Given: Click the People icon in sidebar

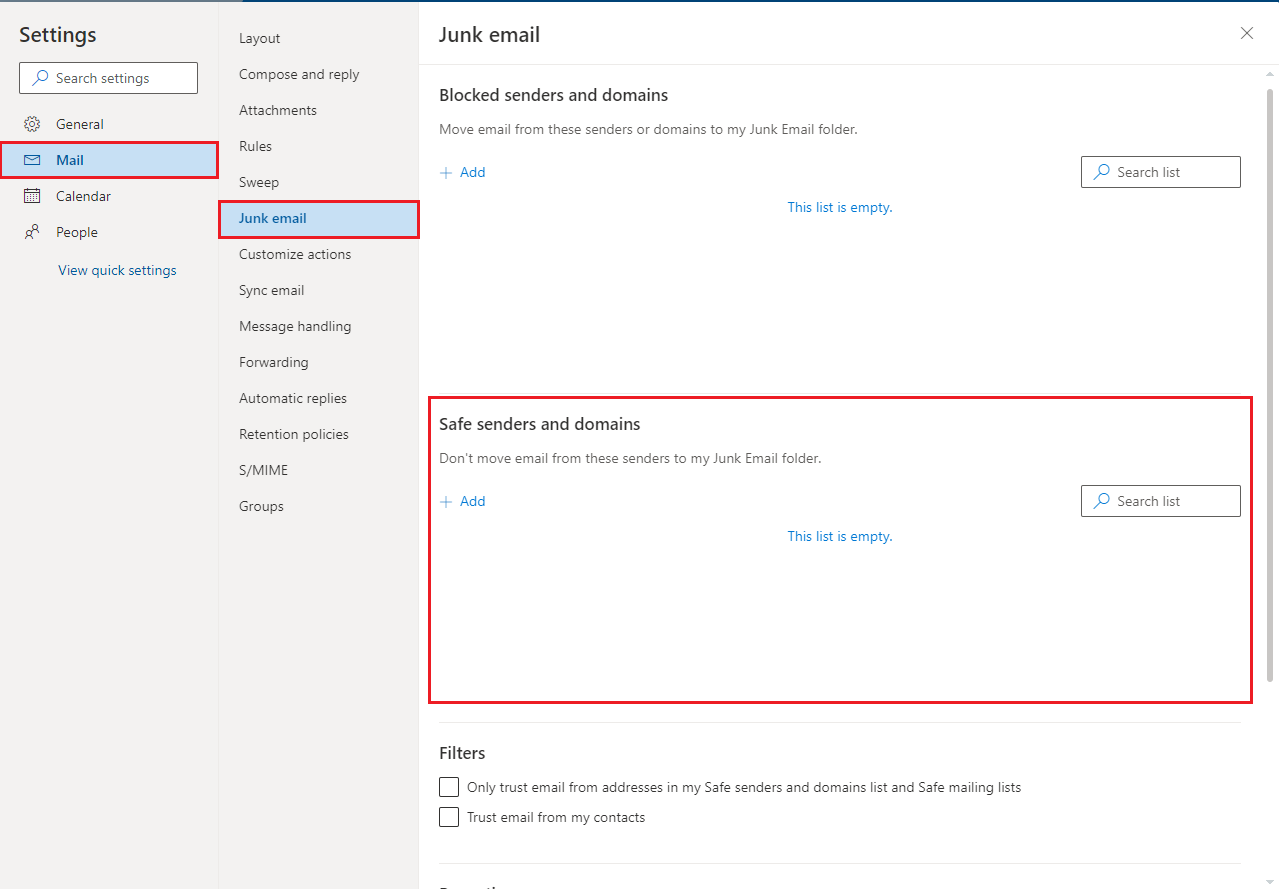Looking at the screenshot, I should point(32,232).
